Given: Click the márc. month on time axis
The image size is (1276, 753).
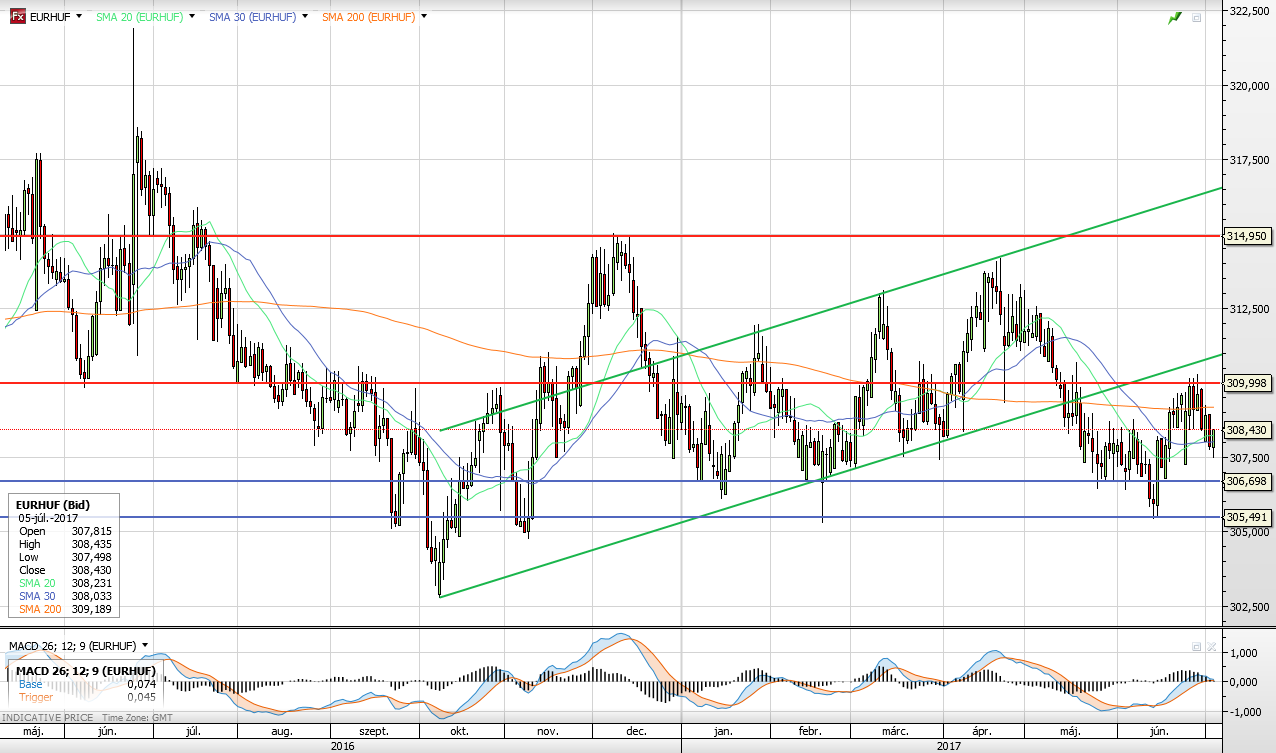Looking at the screenshot, I should 894,731.
